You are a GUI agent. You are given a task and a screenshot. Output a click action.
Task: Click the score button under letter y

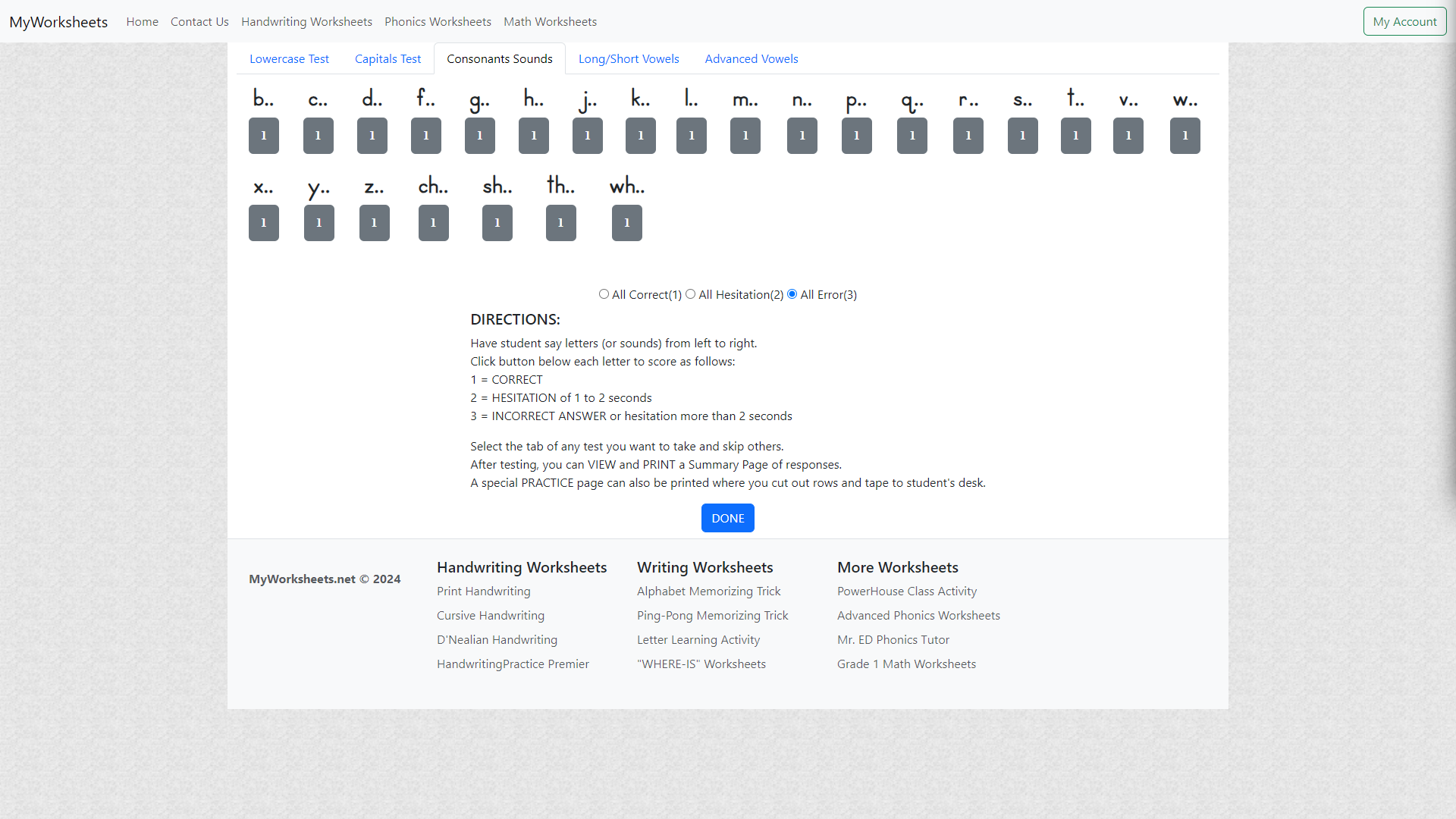319,223
